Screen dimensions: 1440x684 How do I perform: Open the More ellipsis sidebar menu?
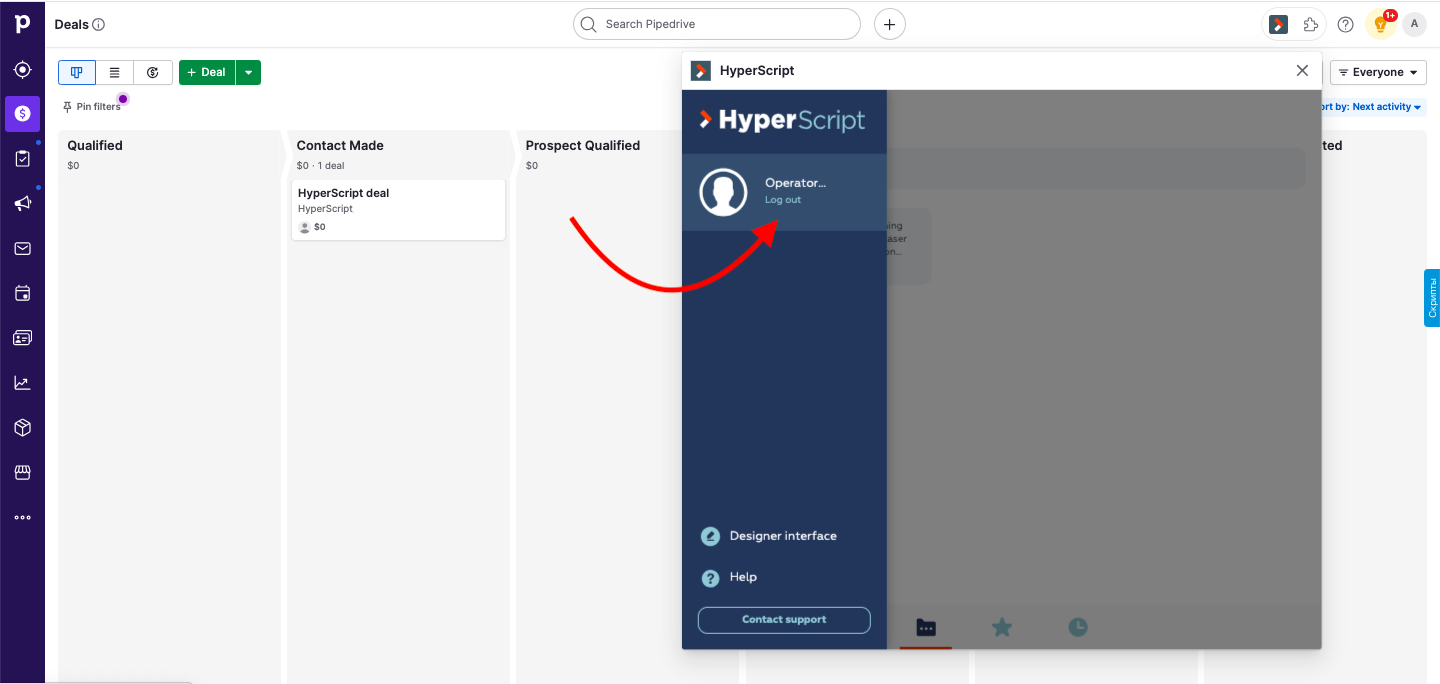(x=22, y=517)
